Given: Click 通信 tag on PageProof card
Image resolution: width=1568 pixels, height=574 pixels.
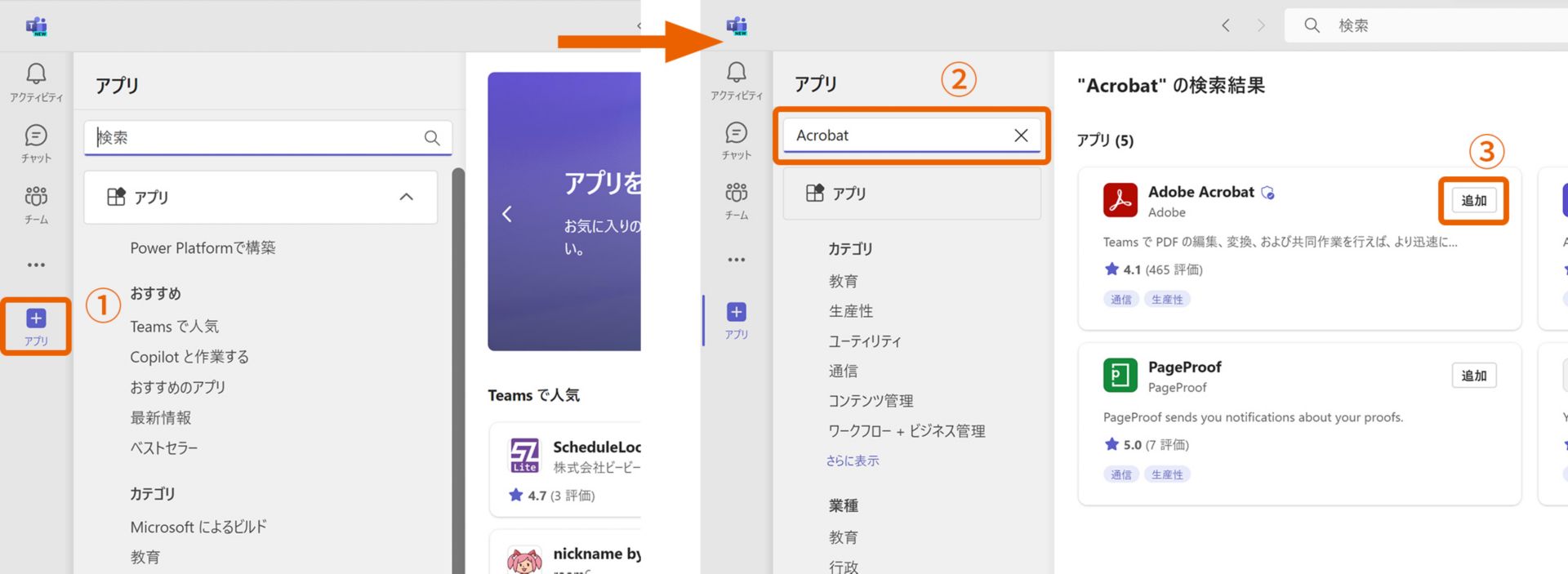Looking at the screenshot, I should tap(1121, 474).
